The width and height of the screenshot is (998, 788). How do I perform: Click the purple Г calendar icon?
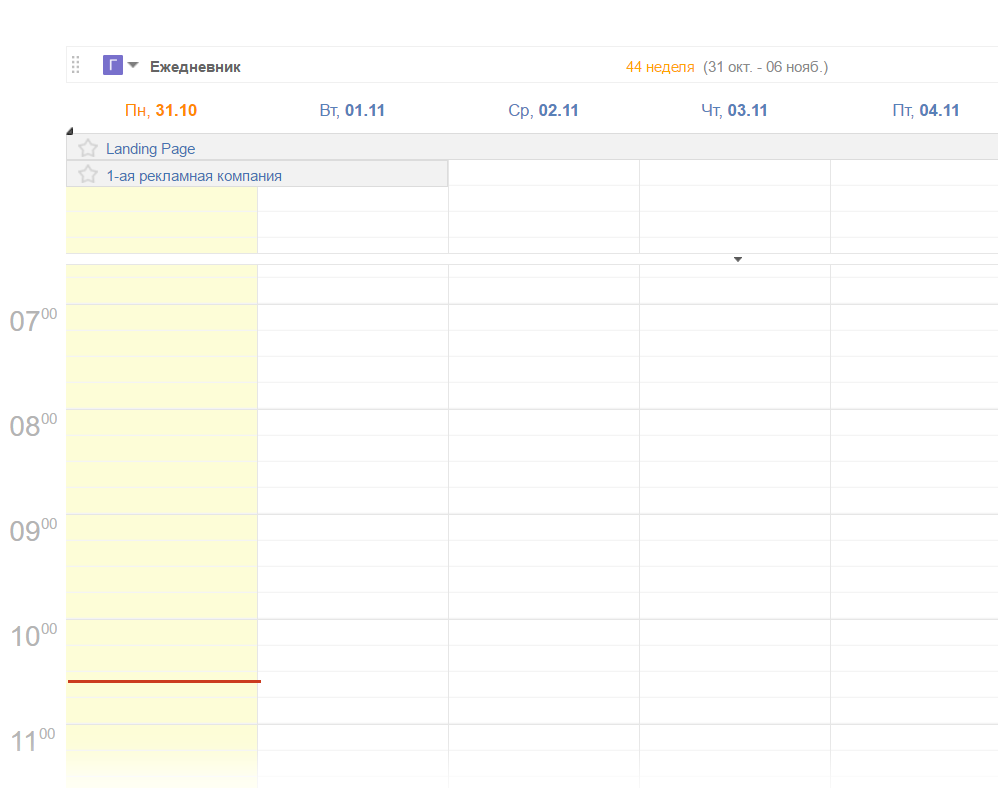[x=113, y=65]
